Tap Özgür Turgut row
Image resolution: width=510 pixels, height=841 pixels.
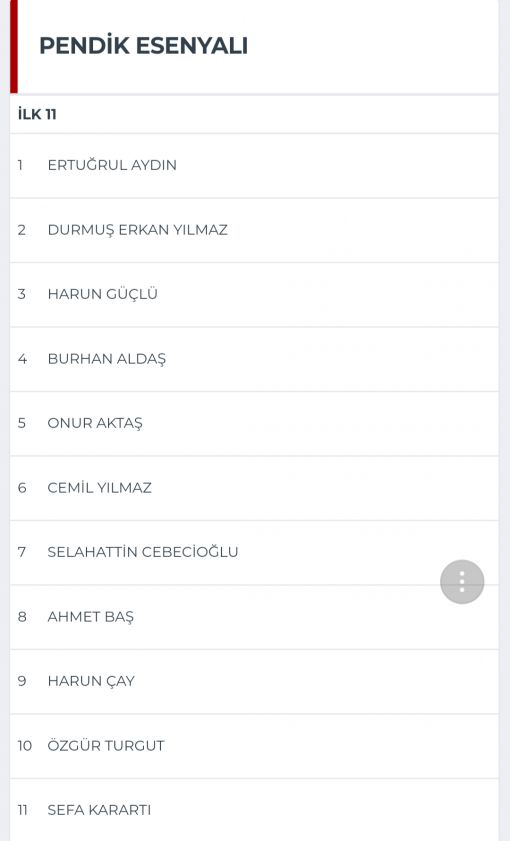tap(254, 746)
